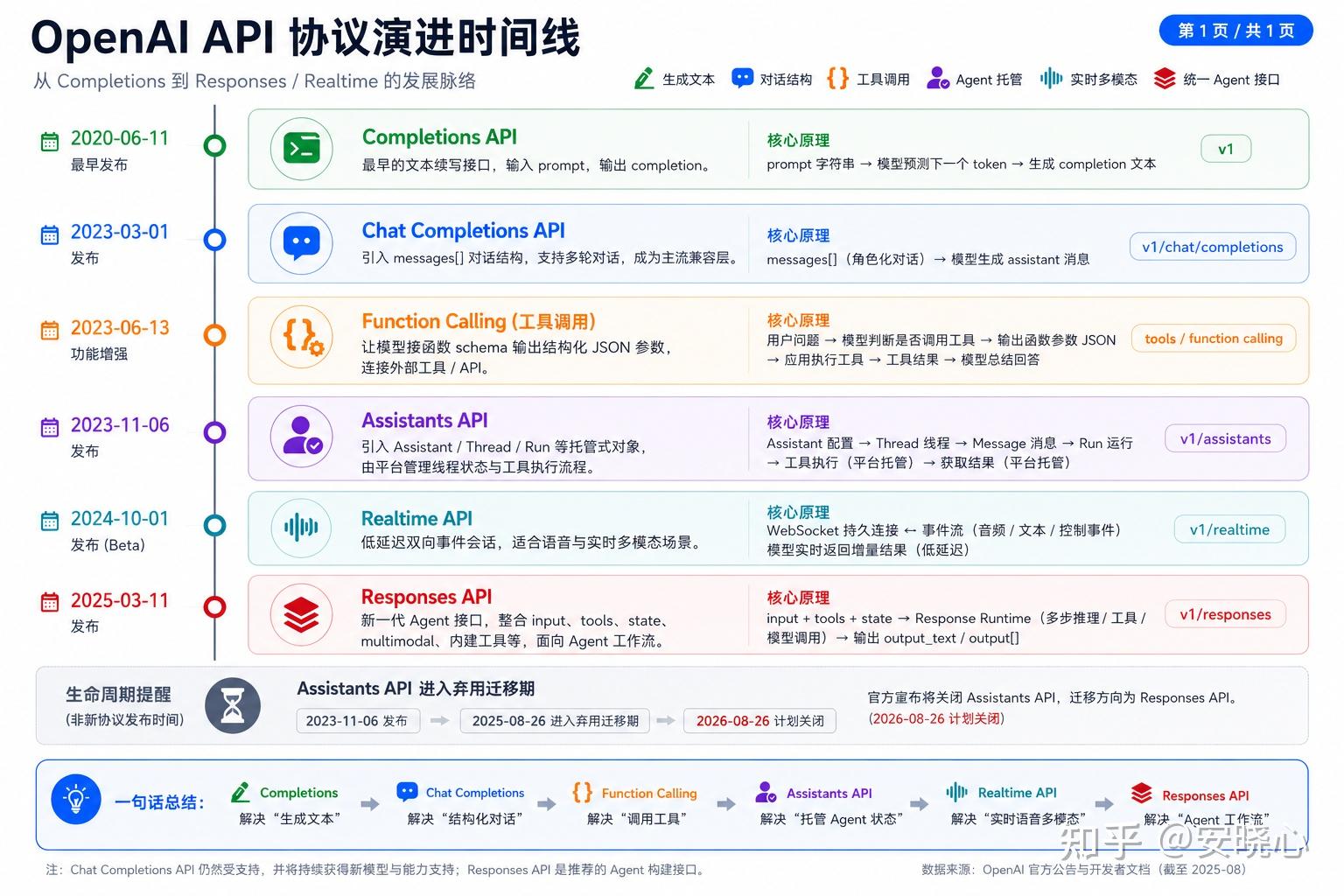Click the heading Assistants API 进入弃用迁移期
The width and height of the screenshot is (1344, 896).
tap(416, 689)
